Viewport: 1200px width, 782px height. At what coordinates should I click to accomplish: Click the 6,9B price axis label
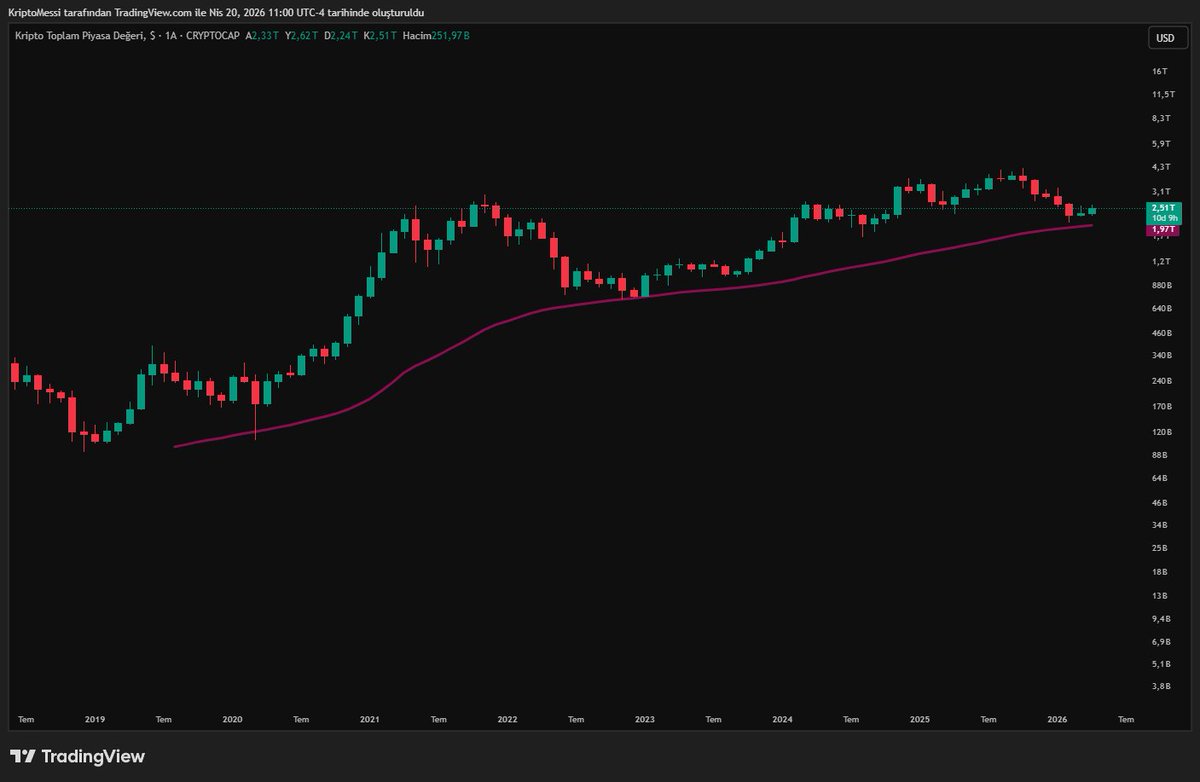click(1161, 641)
